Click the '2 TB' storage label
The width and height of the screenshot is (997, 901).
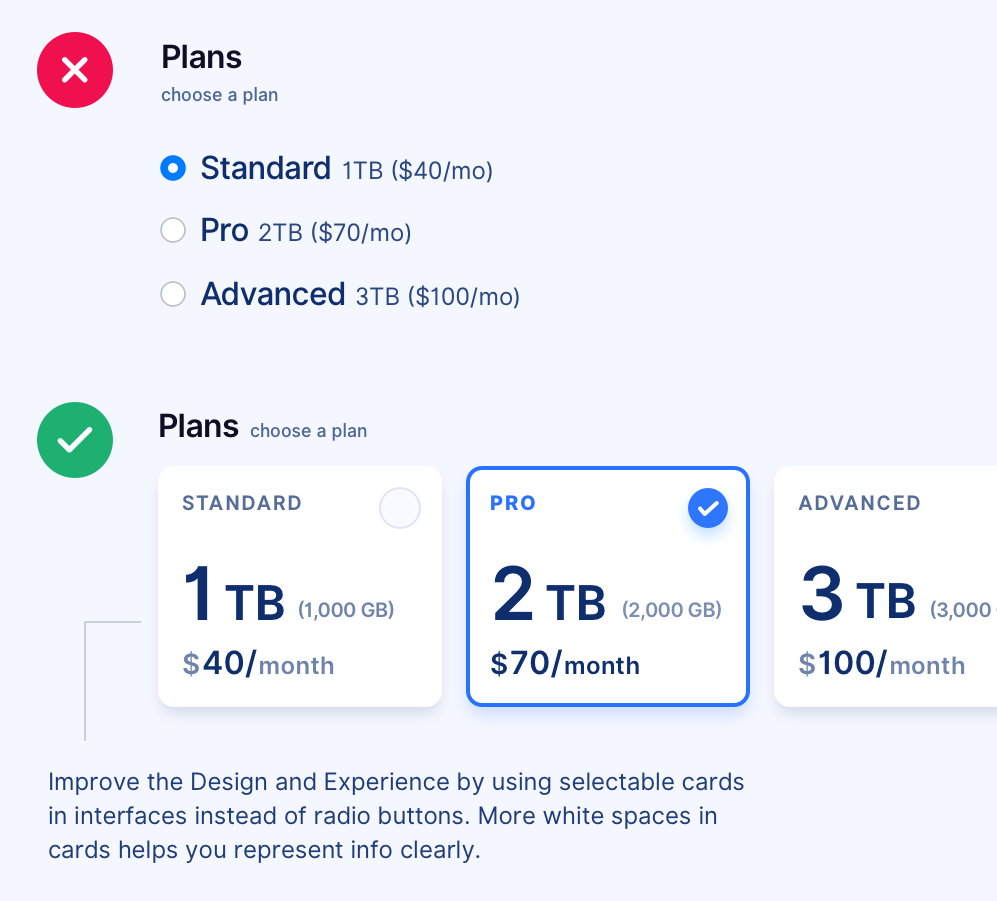[x=549, y=594]
